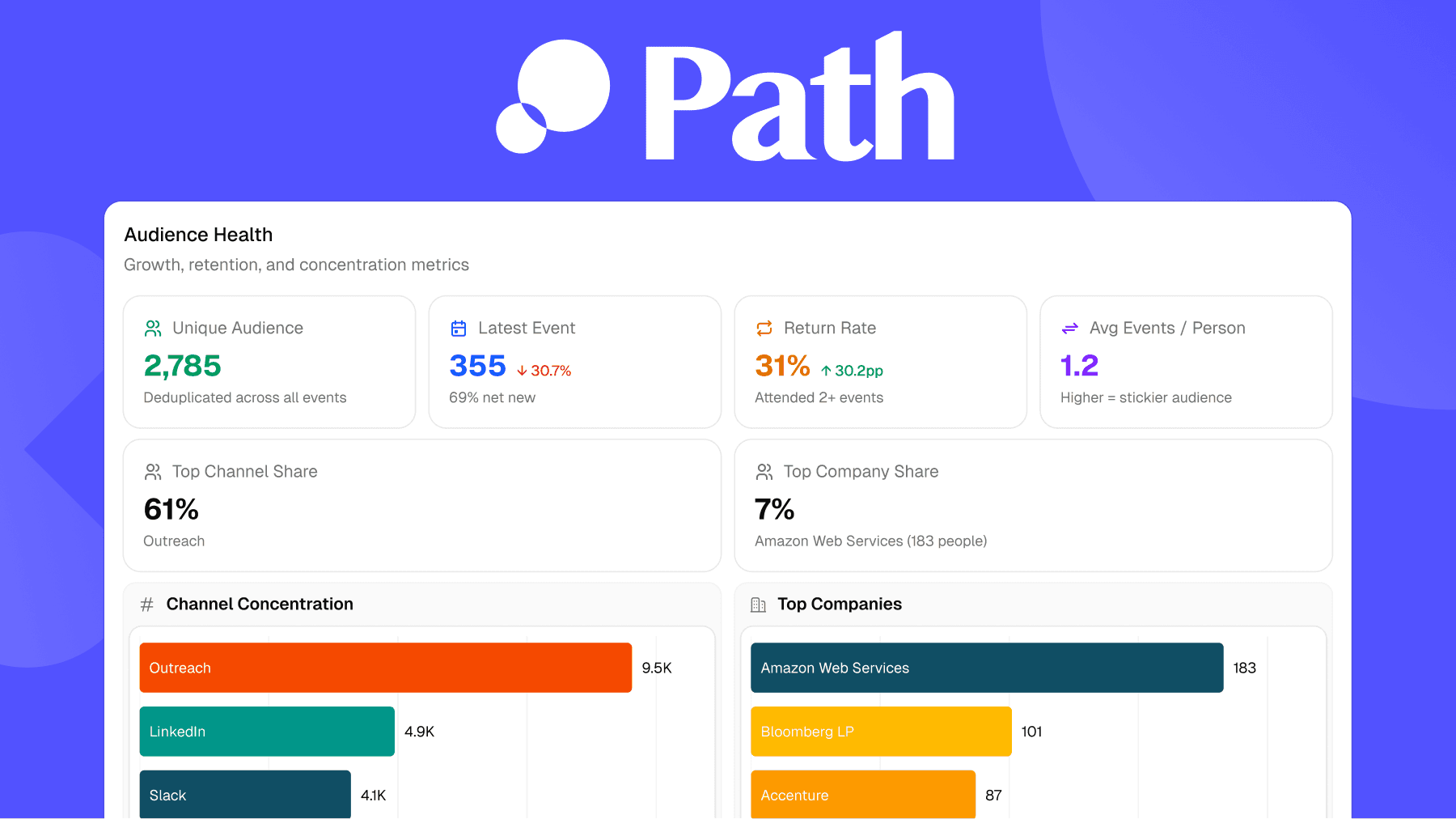Viewport: 1456px width, 819px height.
Task: Click the Top Company Share people icon
Action: (764, 472)
